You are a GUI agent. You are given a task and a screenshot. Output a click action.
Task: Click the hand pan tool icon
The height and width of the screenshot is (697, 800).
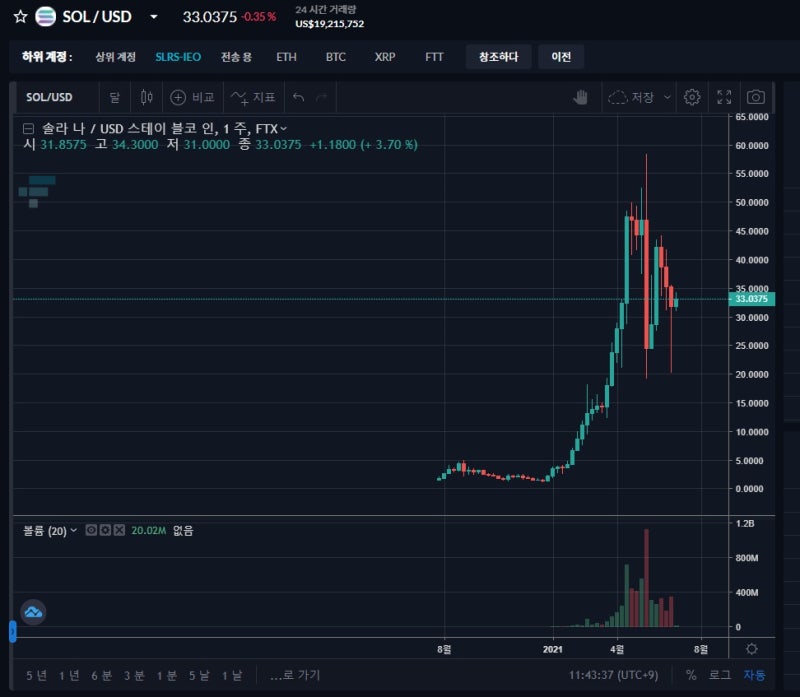tap(581, 97)
